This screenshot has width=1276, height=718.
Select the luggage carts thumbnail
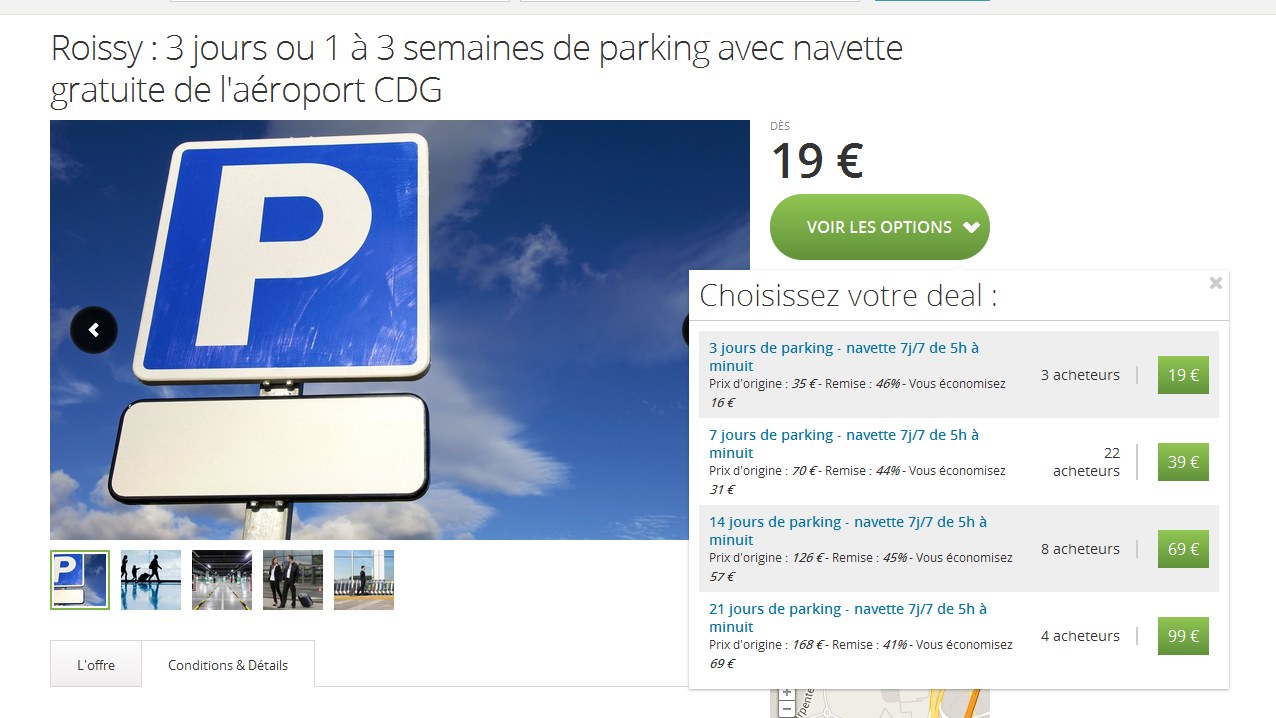[364, 580]
